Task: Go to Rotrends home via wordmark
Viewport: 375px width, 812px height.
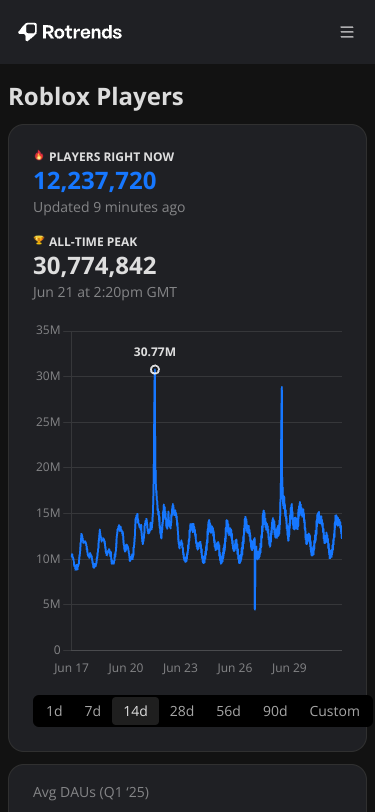Action: pos(82,33)
